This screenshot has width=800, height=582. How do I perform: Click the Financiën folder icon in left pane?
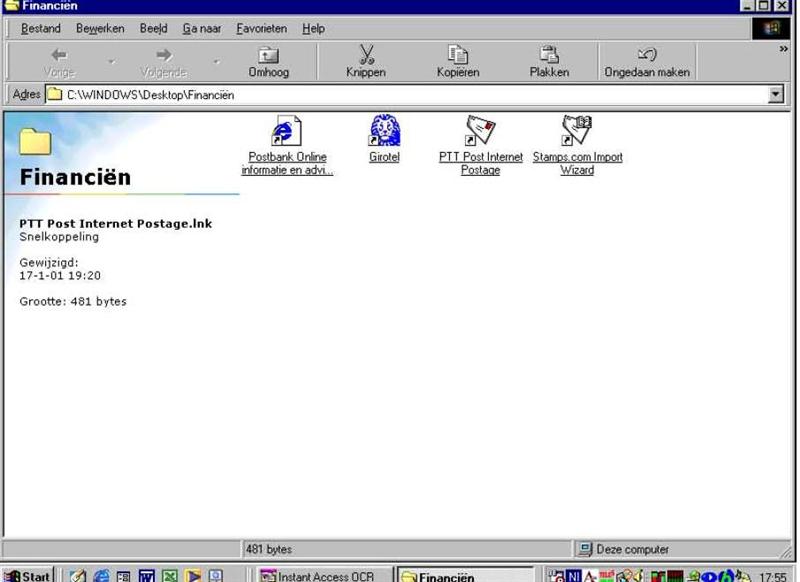[35, 141]
